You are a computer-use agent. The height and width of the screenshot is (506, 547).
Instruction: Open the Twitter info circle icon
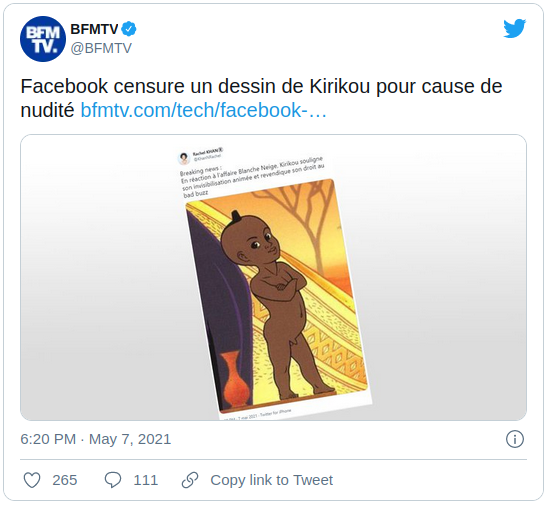(515, 439)
